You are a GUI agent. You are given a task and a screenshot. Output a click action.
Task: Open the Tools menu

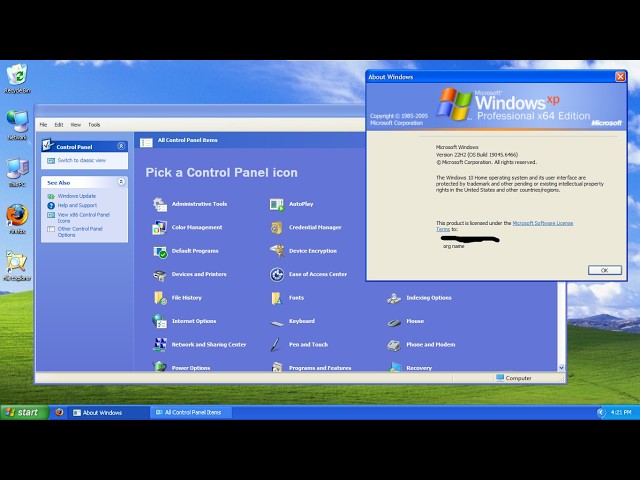[x=94, y=125]
